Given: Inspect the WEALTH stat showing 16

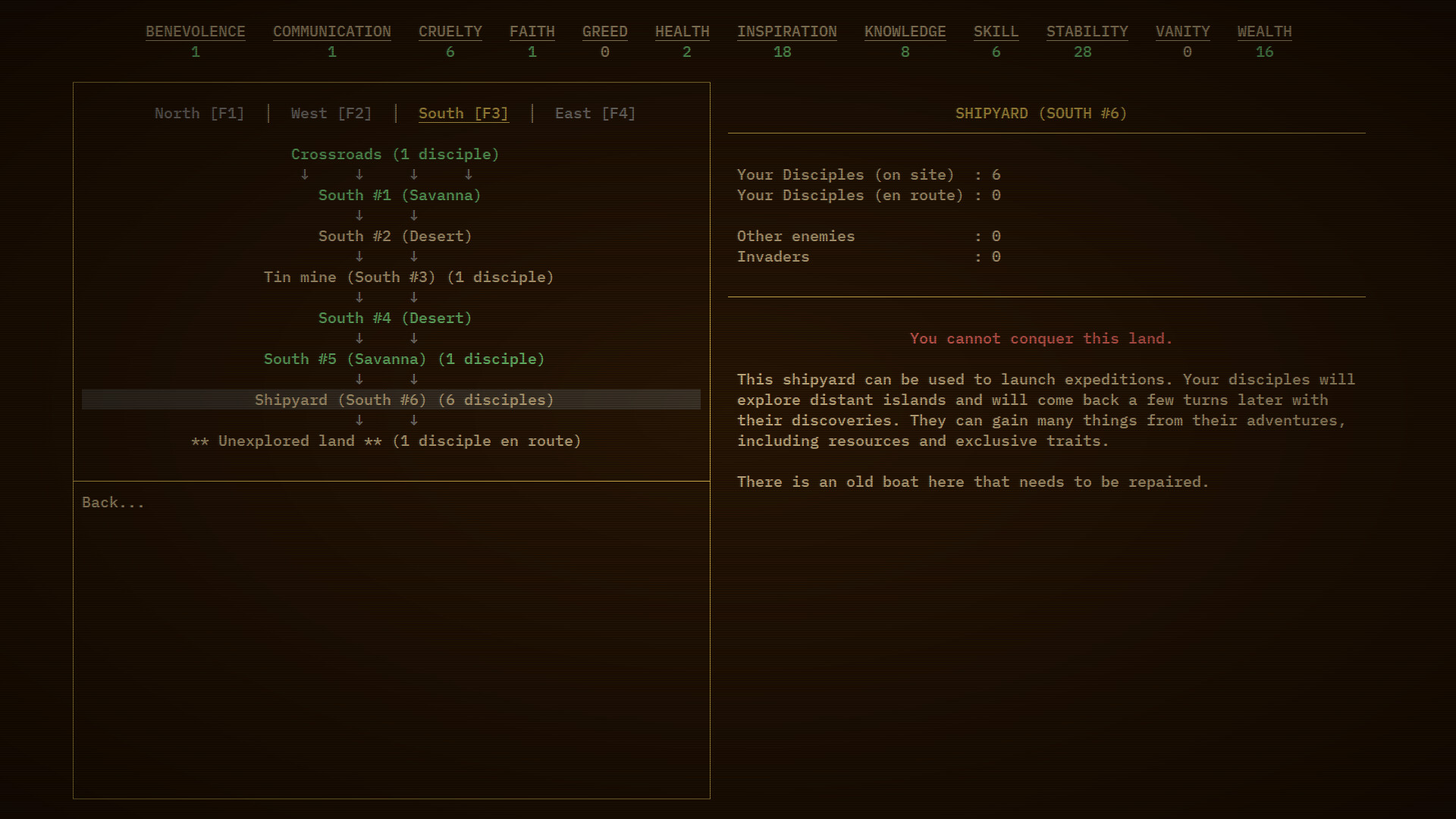Looking at the screenshot, I should pyautogui.click(x=1264, y=32).
